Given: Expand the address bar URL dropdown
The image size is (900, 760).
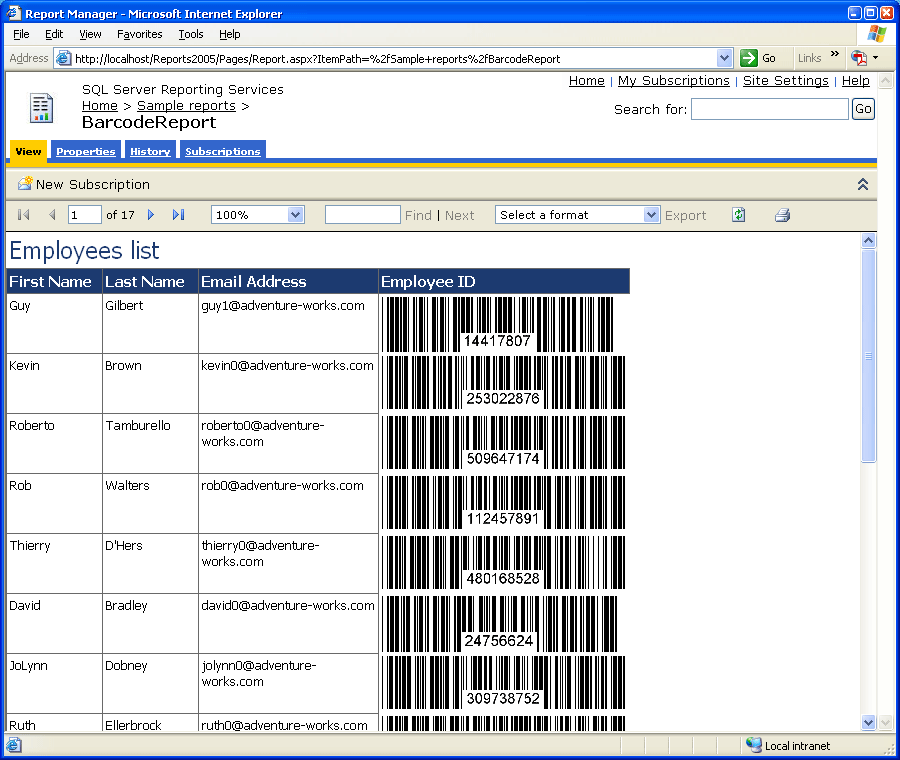Looking at the screenshot, I should click(725, 58).
